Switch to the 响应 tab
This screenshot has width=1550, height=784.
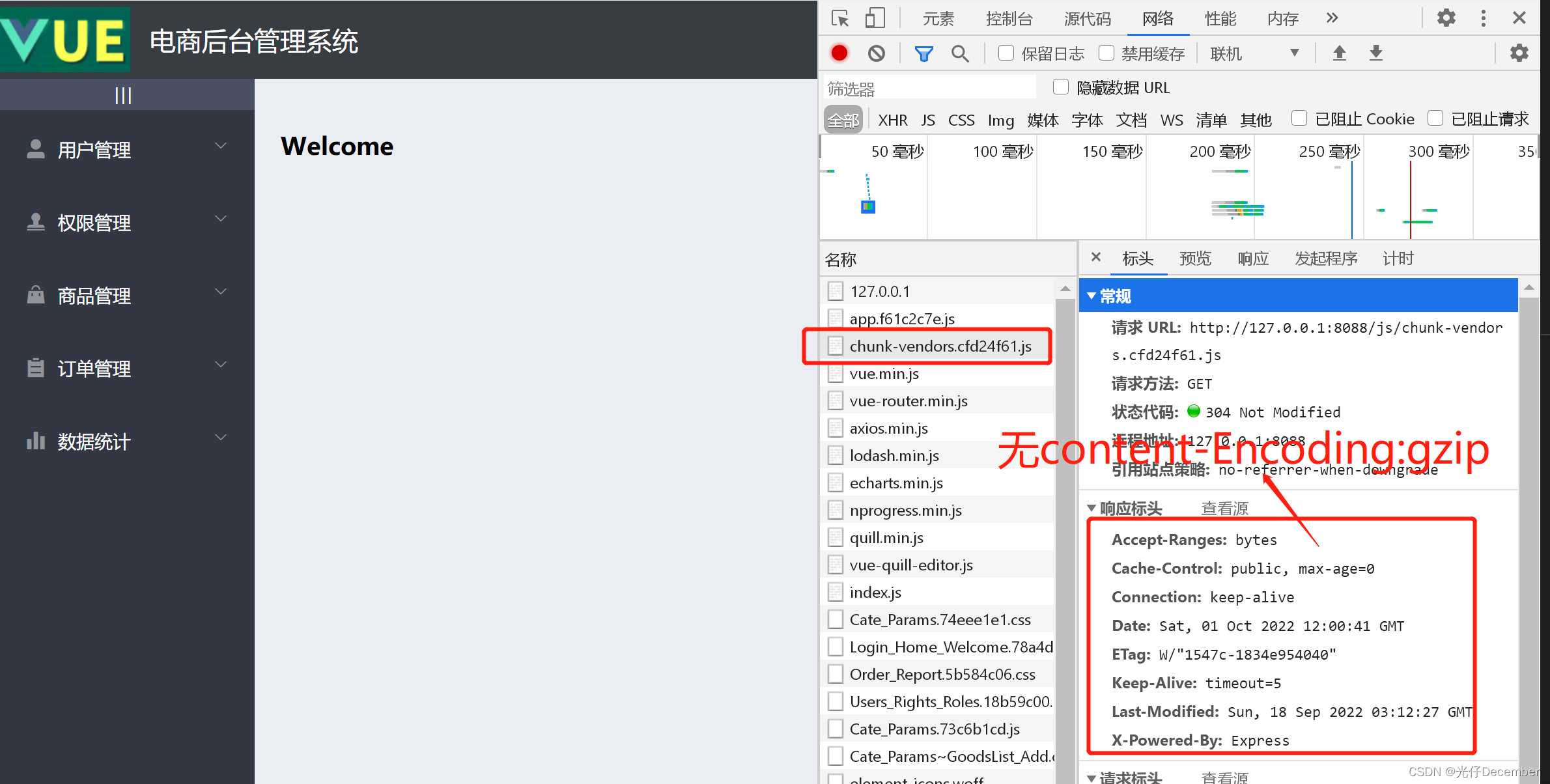click(x=1252, y=259)
